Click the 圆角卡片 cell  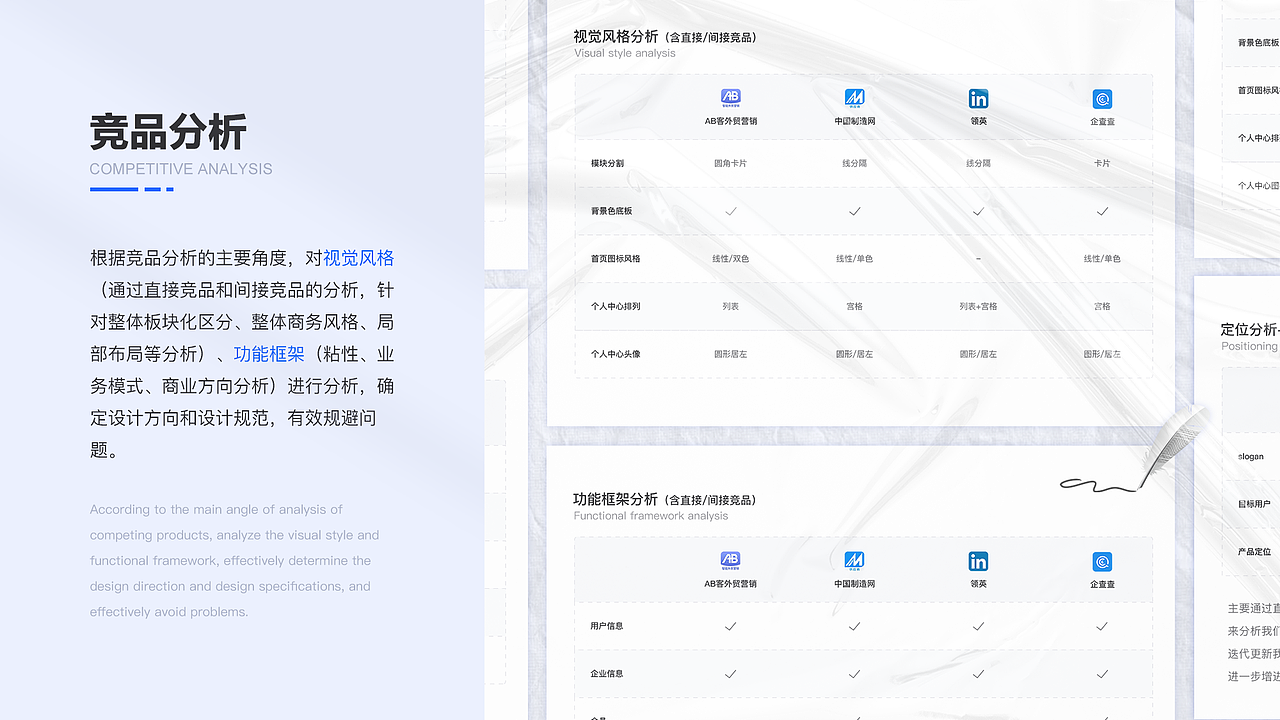tap(731, 163)
